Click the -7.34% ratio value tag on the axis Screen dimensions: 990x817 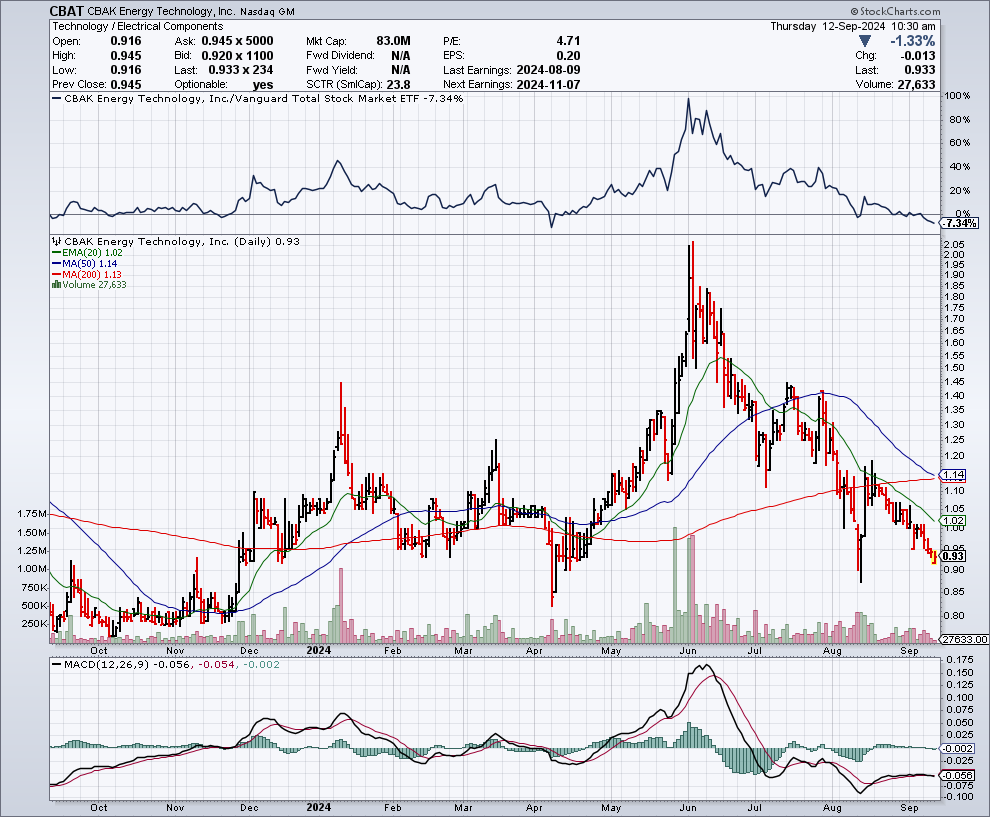tap(960, 224)
